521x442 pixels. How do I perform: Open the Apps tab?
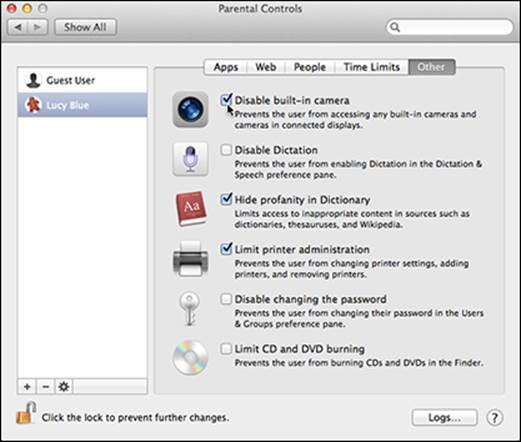(226, 67)
